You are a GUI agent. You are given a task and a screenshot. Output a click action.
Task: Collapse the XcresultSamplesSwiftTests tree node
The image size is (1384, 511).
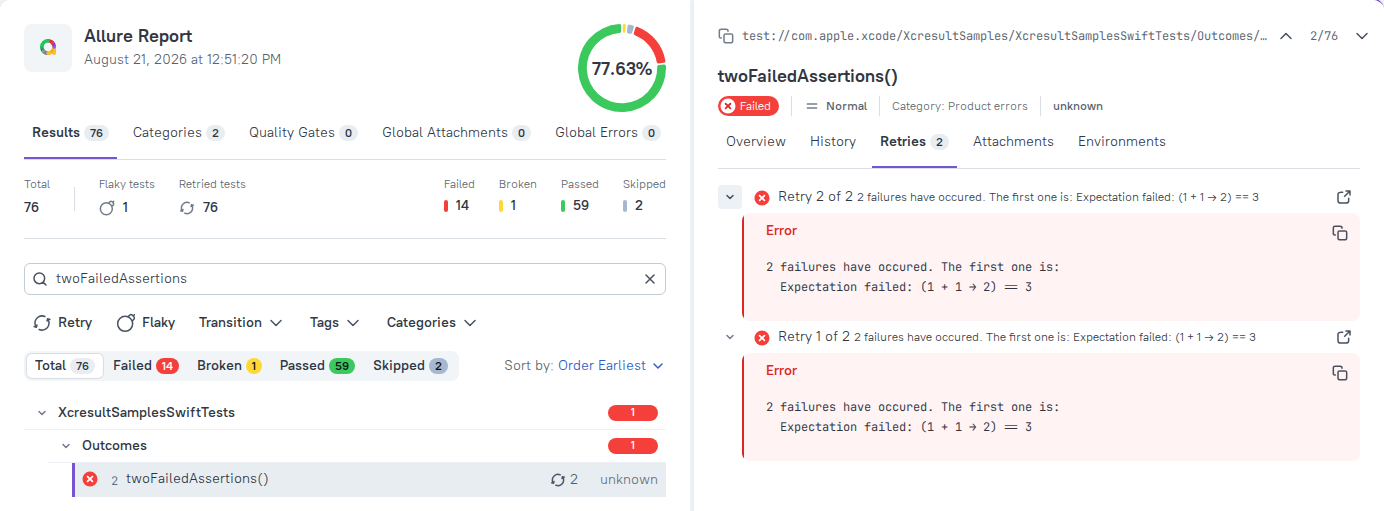coord(42,412)
